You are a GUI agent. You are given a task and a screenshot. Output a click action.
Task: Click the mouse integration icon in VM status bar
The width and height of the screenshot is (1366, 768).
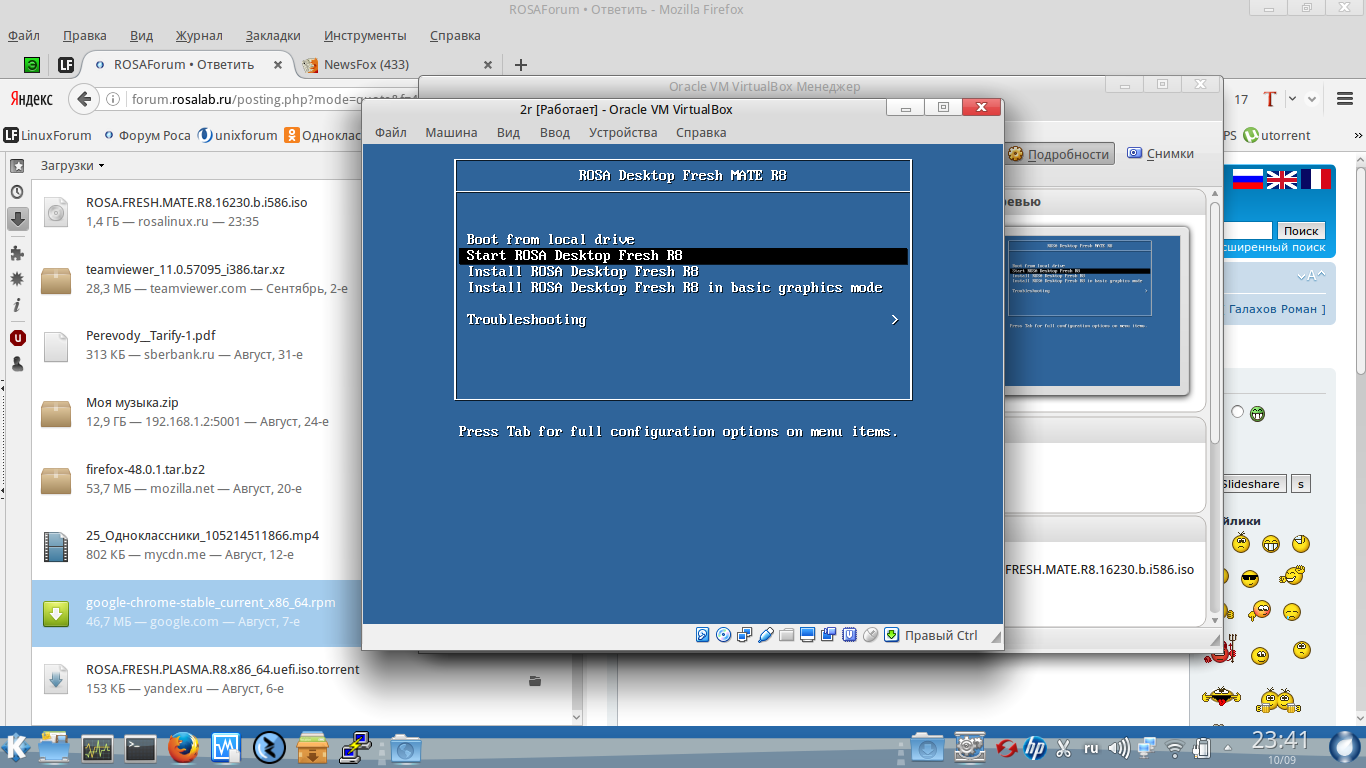tap(871, 635)
